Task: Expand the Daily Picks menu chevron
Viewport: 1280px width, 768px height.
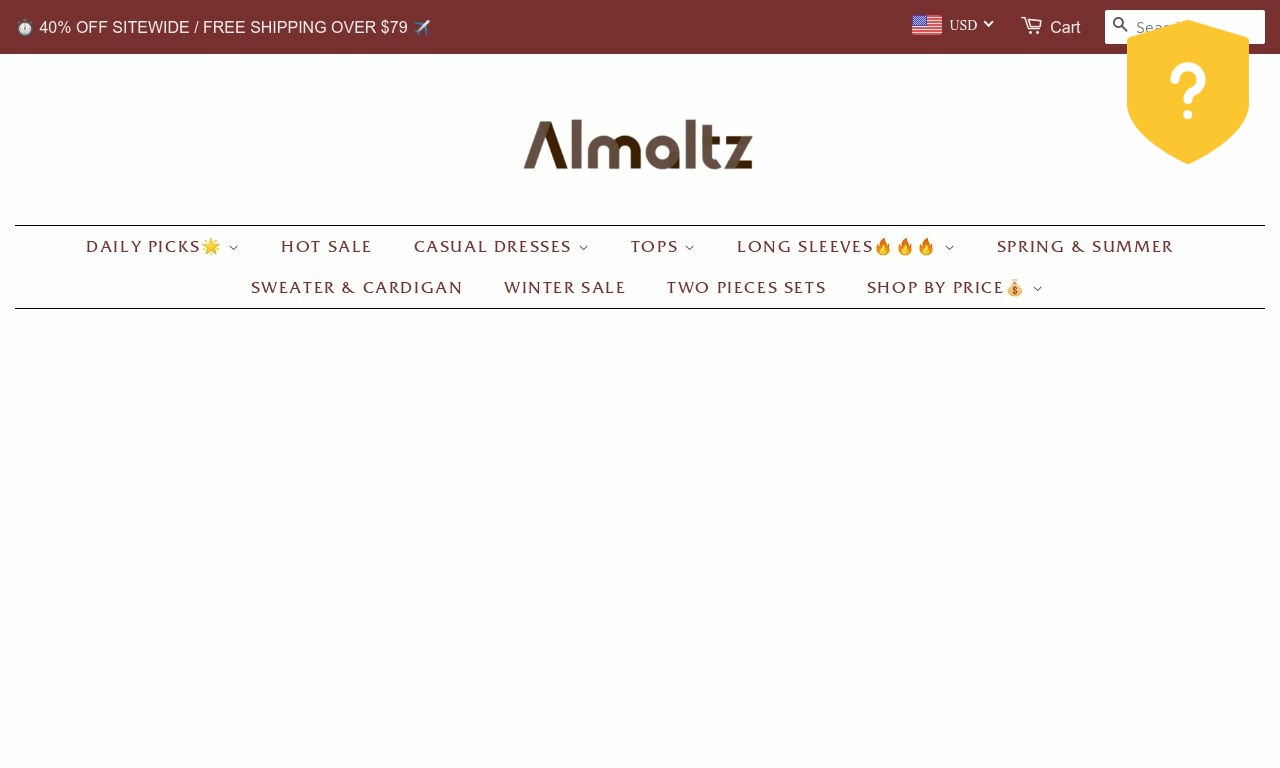Action: click(233, 248)
